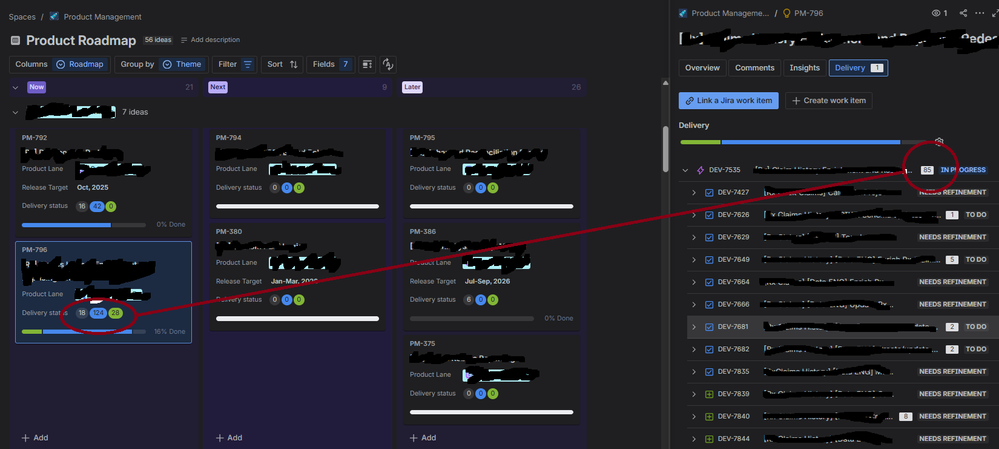Screen dimensions: 999x449
Task: Collapse the Now column header chevron
Action: [x=15, y=87]
